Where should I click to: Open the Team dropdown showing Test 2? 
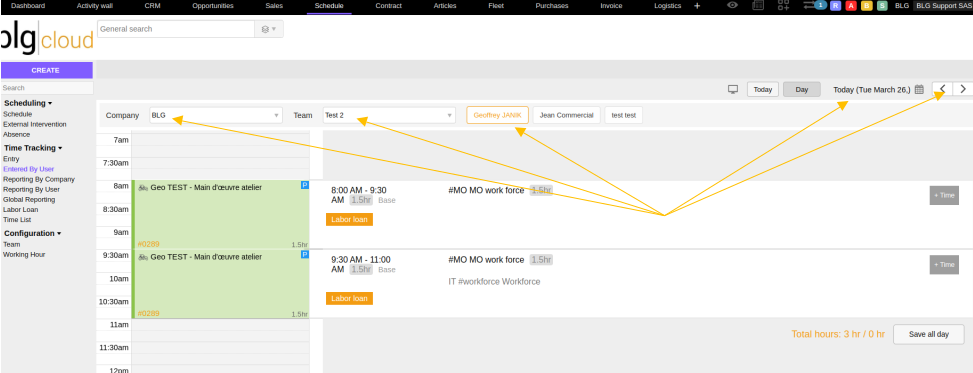389,115
